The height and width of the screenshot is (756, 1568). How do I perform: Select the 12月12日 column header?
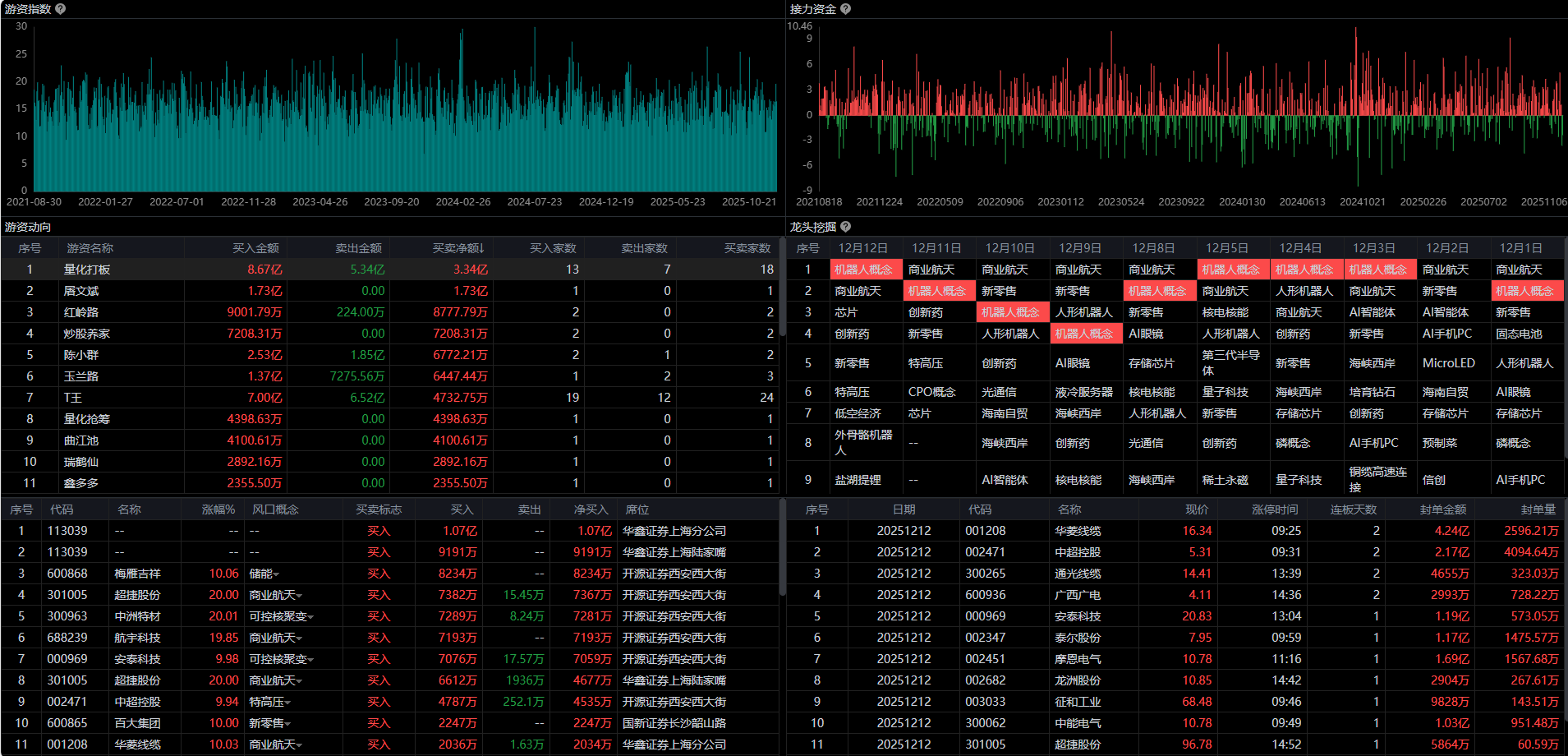862,248
